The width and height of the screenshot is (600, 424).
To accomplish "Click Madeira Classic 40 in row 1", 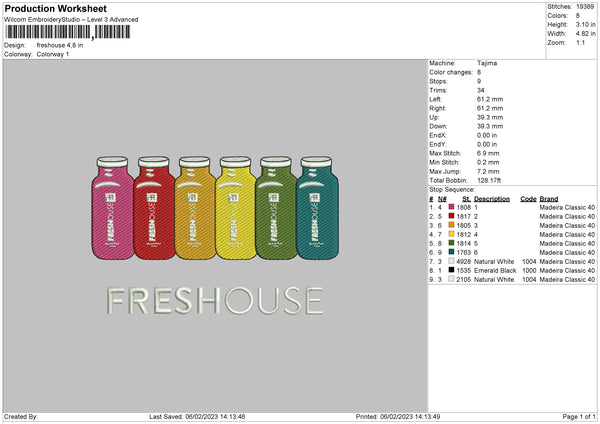I will [567, 207].
